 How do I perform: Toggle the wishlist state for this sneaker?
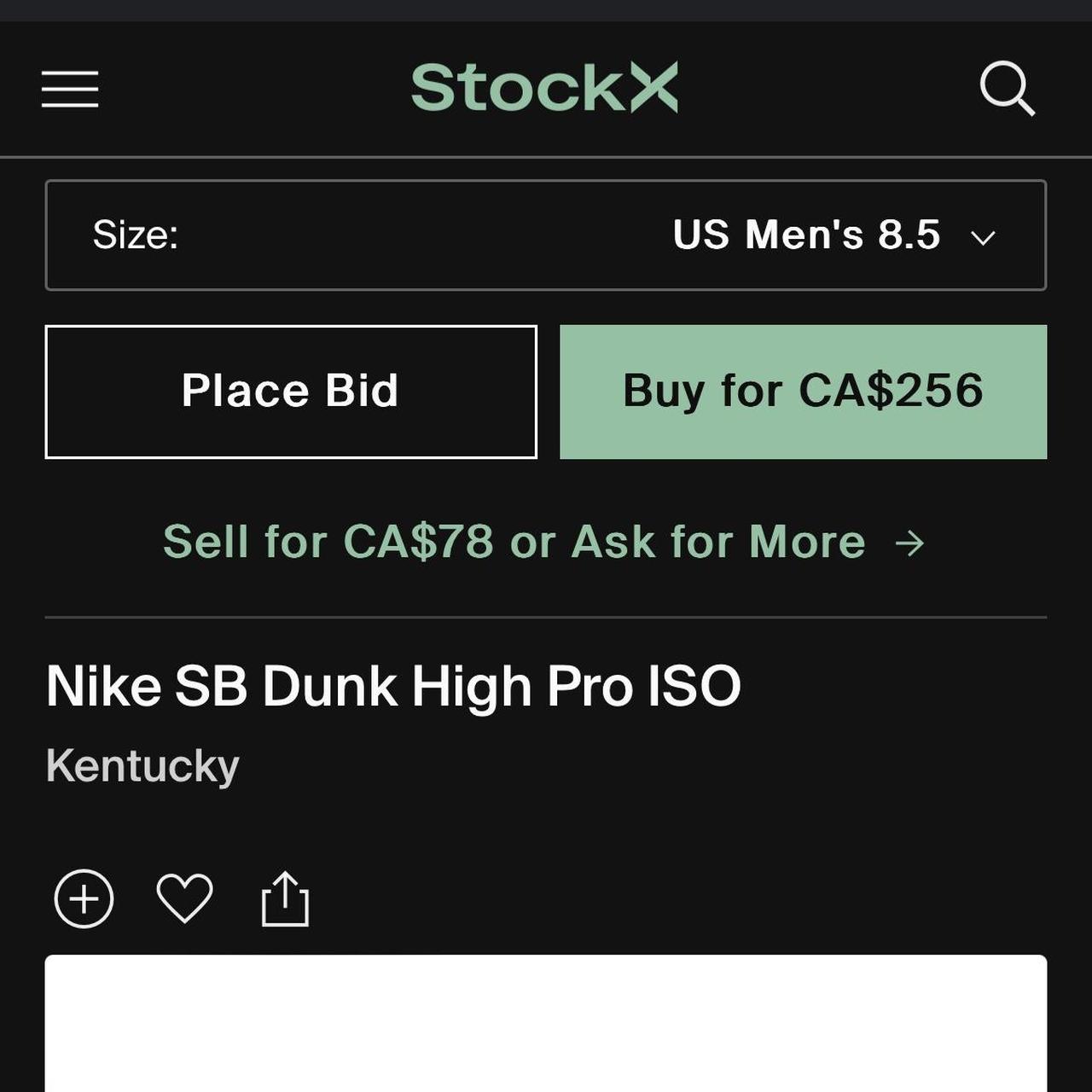tap(185, 898)
